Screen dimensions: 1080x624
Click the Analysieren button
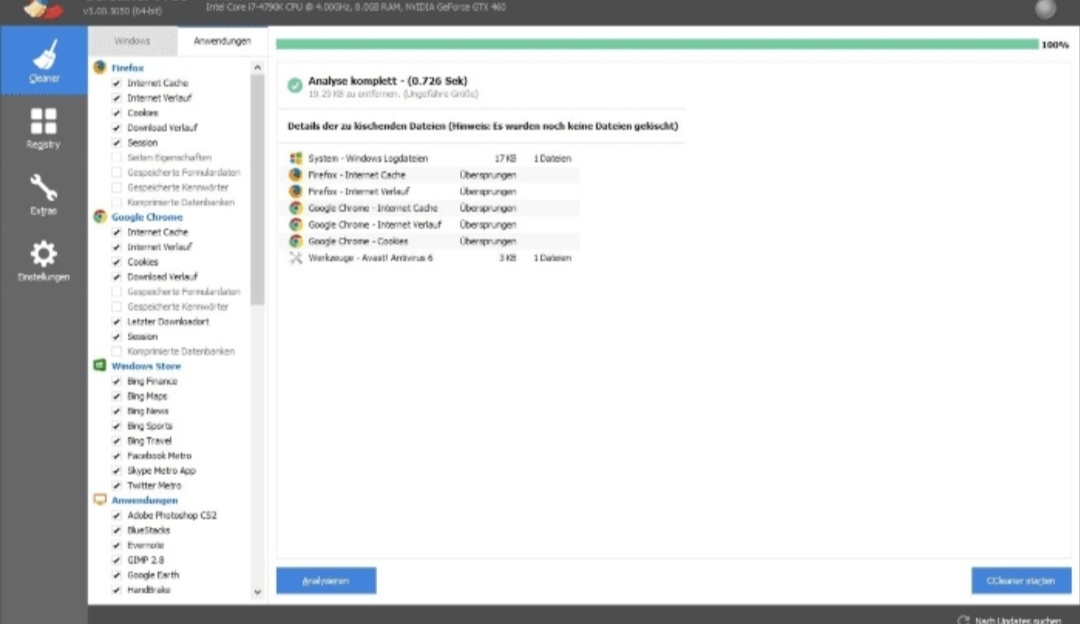[x=326, y=581]
